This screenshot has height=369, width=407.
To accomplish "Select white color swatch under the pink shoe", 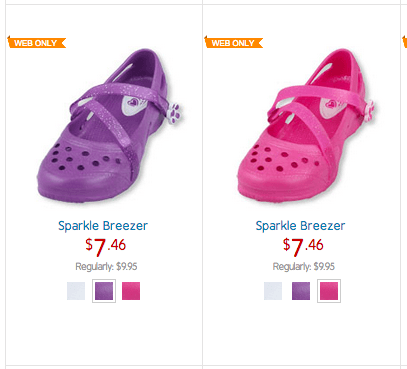I will point(273,291).
